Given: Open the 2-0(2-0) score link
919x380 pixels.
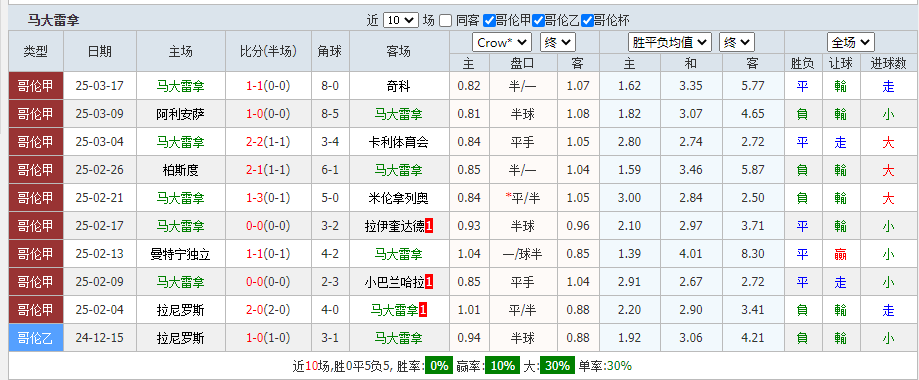Looking at the screenshot, I should [268, 310].
